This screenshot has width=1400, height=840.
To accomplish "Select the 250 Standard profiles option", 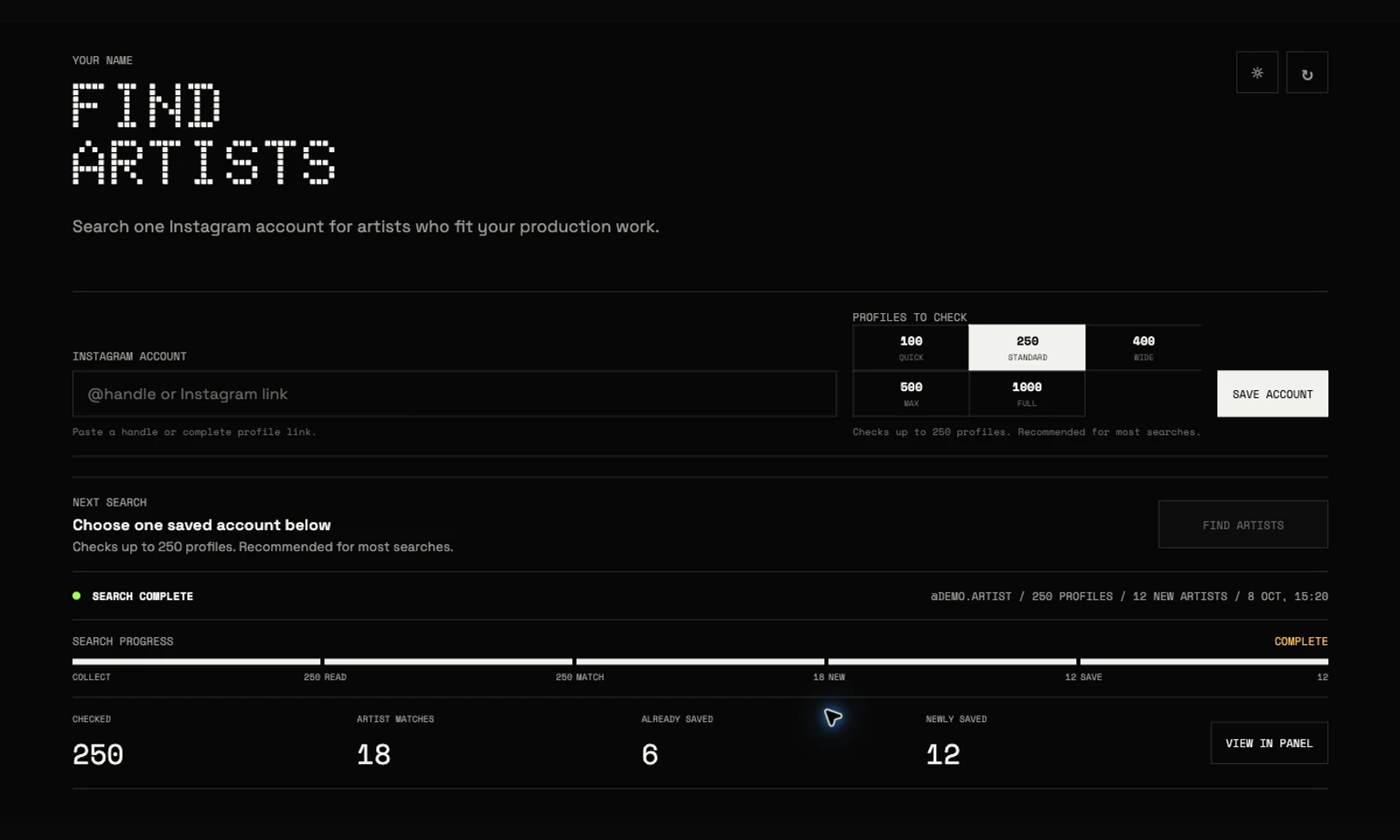I will coord(1027,347).
